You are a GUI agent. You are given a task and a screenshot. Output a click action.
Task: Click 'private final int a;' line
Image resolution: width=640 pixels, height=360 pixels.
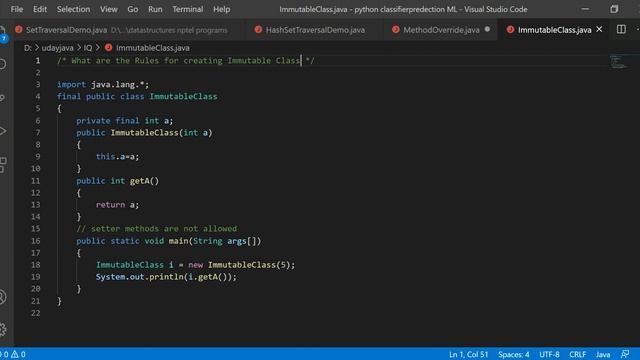[x=124, y=121]
